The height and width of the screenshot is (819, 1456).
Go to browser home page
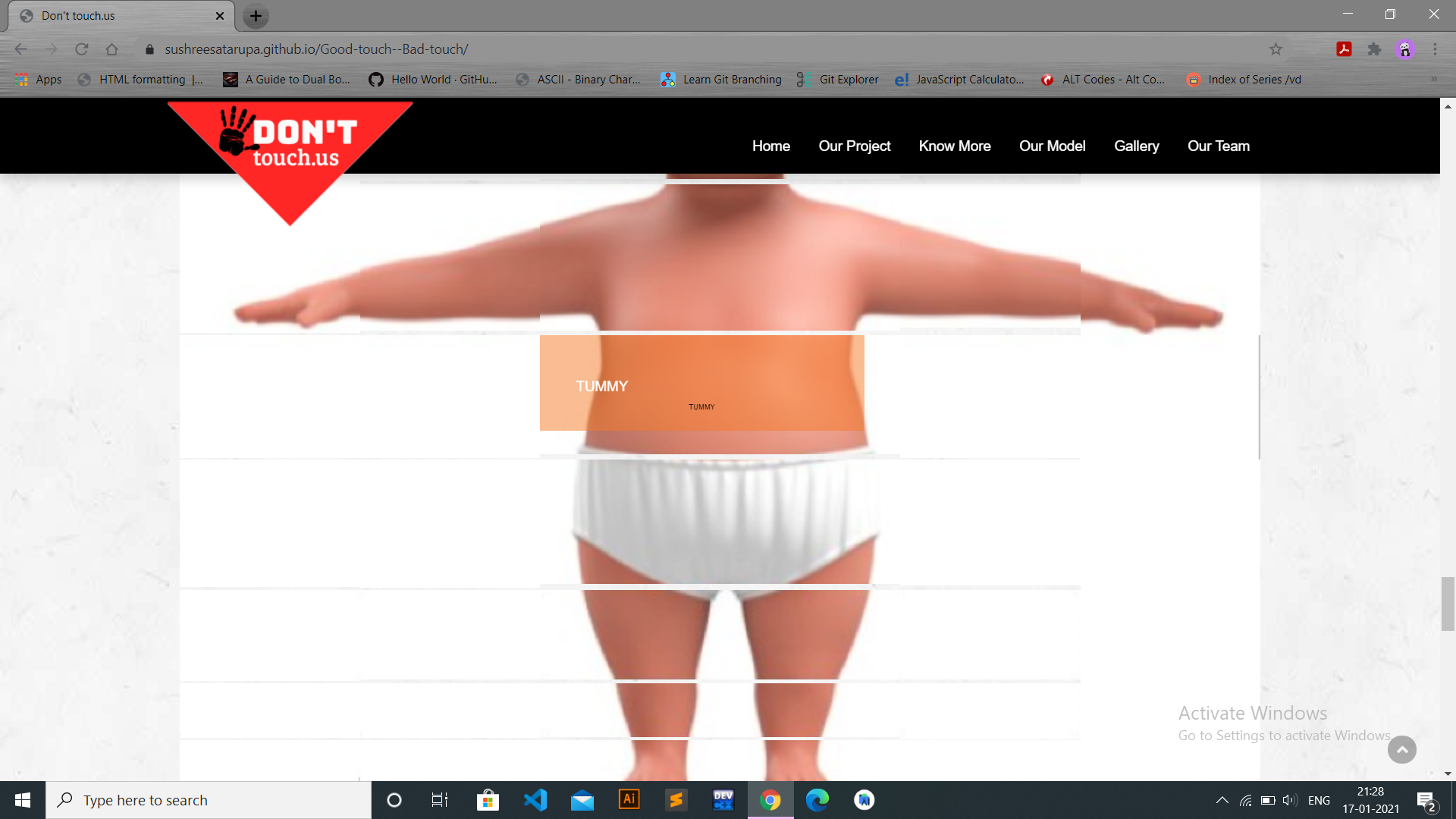(111, 49)
